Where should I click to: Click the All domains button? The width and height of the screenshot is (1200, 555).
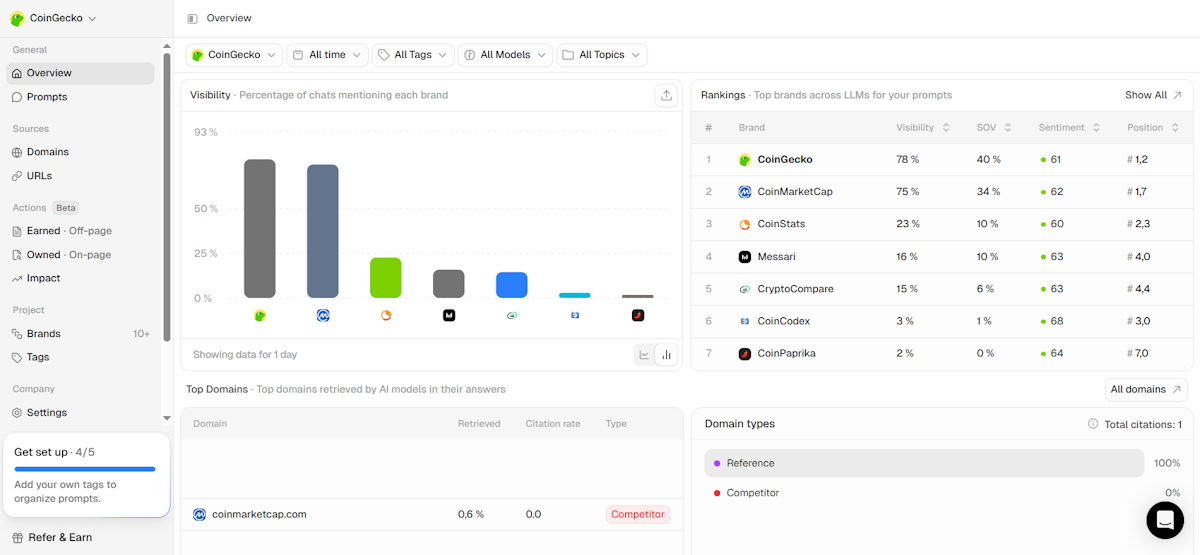pyautogui.click(x=1146, y=389)
